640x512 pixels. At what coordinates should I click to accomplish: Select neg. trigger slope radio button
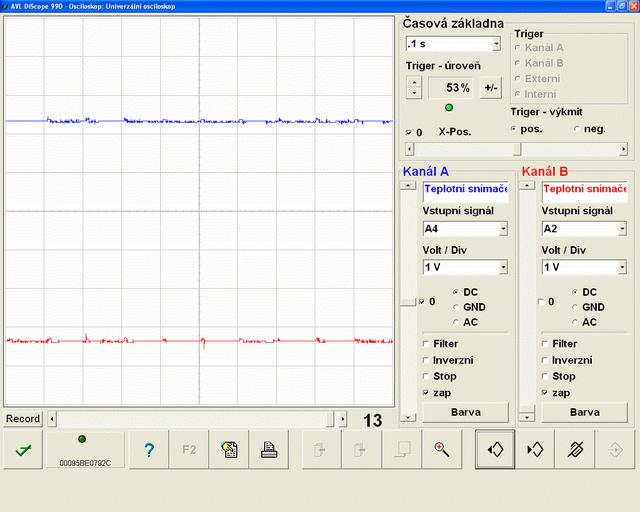tap(577, 129)
